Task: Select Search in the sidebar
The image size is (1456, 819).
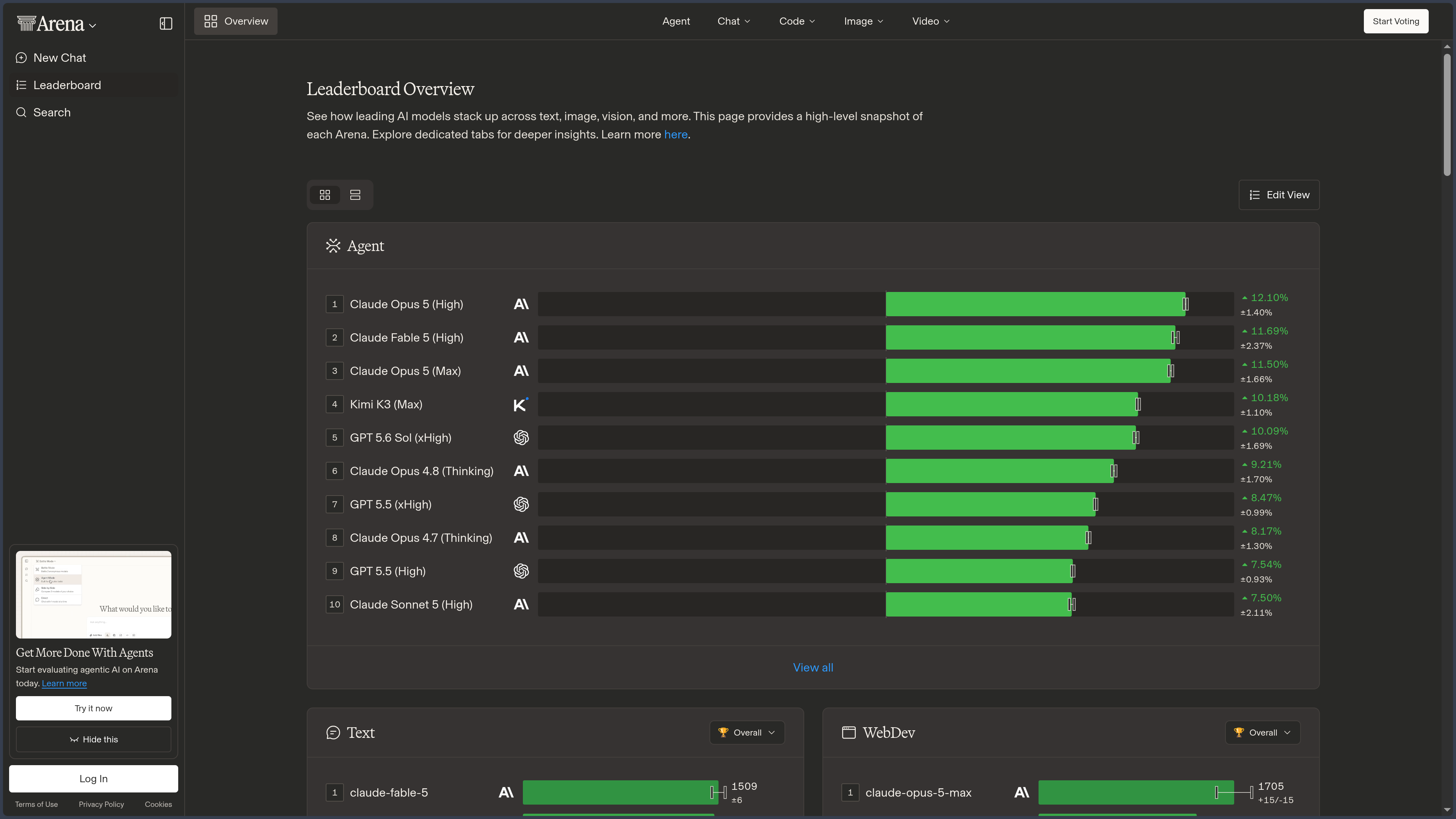Action: pos(93,113)
